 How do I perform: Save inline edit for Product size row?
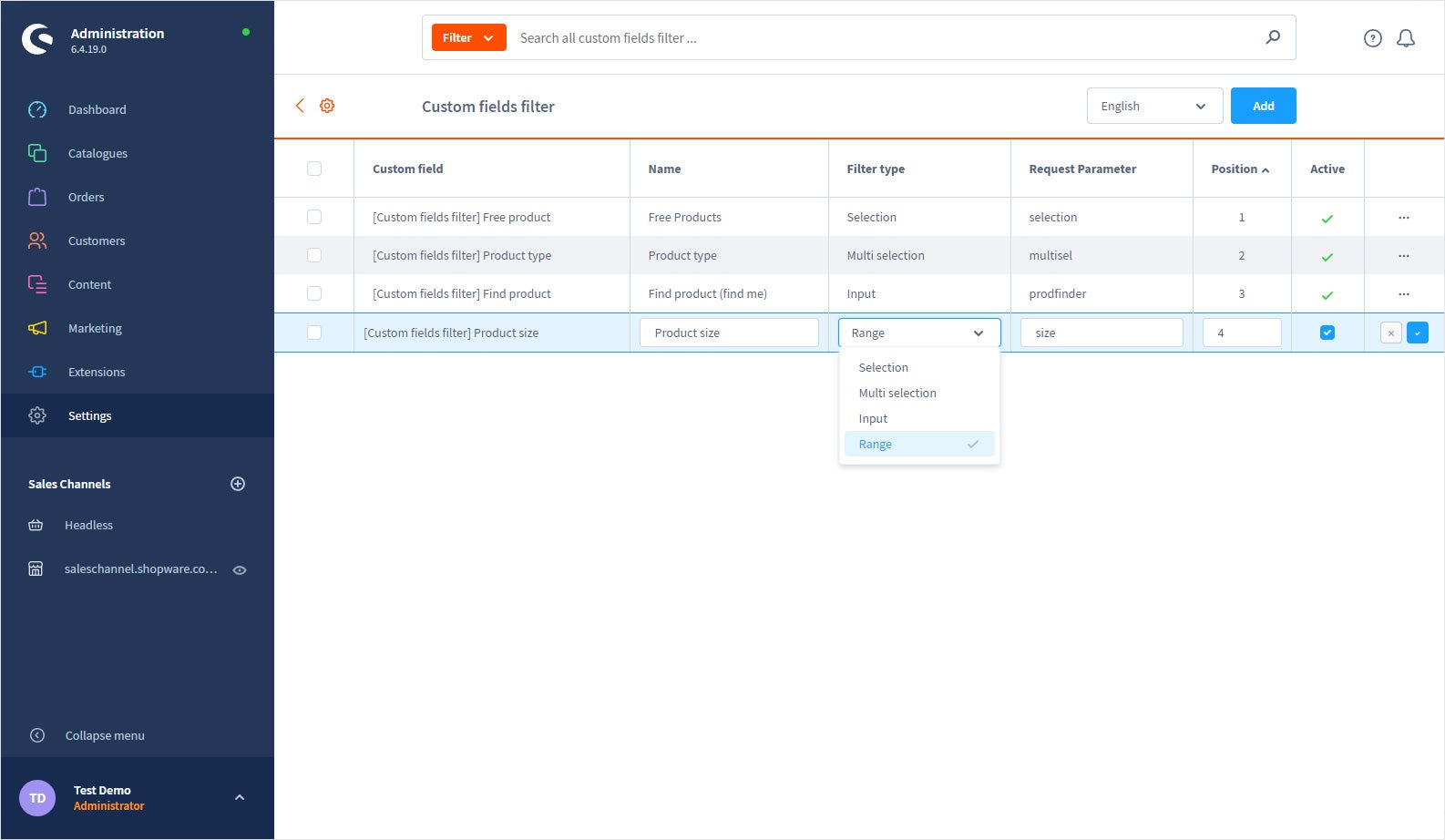[x=1418, y=333]
